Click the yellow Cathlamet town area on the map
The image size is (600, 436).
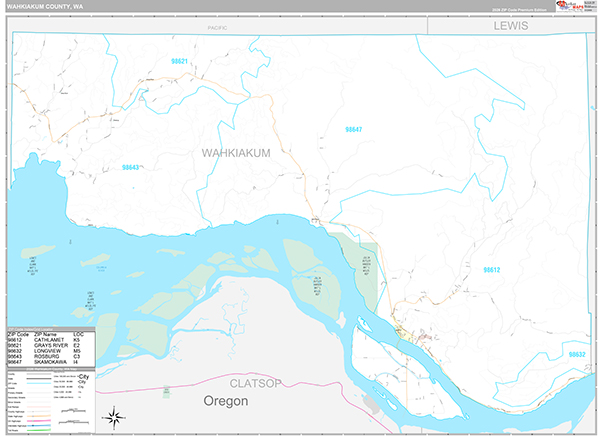[x=404, y=336]
